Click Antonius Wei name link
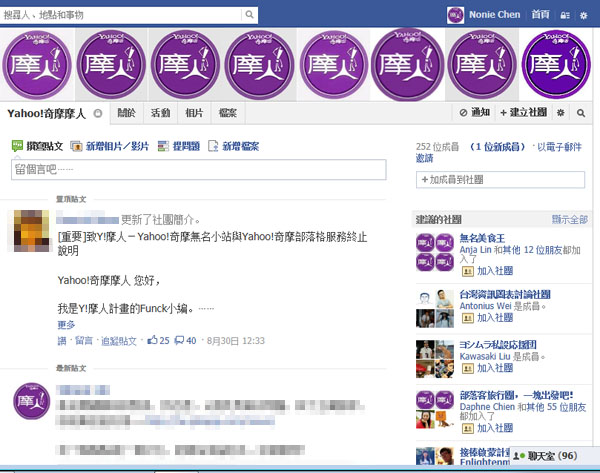The height and width of the screenshot is (473, 600). [485, 306]
